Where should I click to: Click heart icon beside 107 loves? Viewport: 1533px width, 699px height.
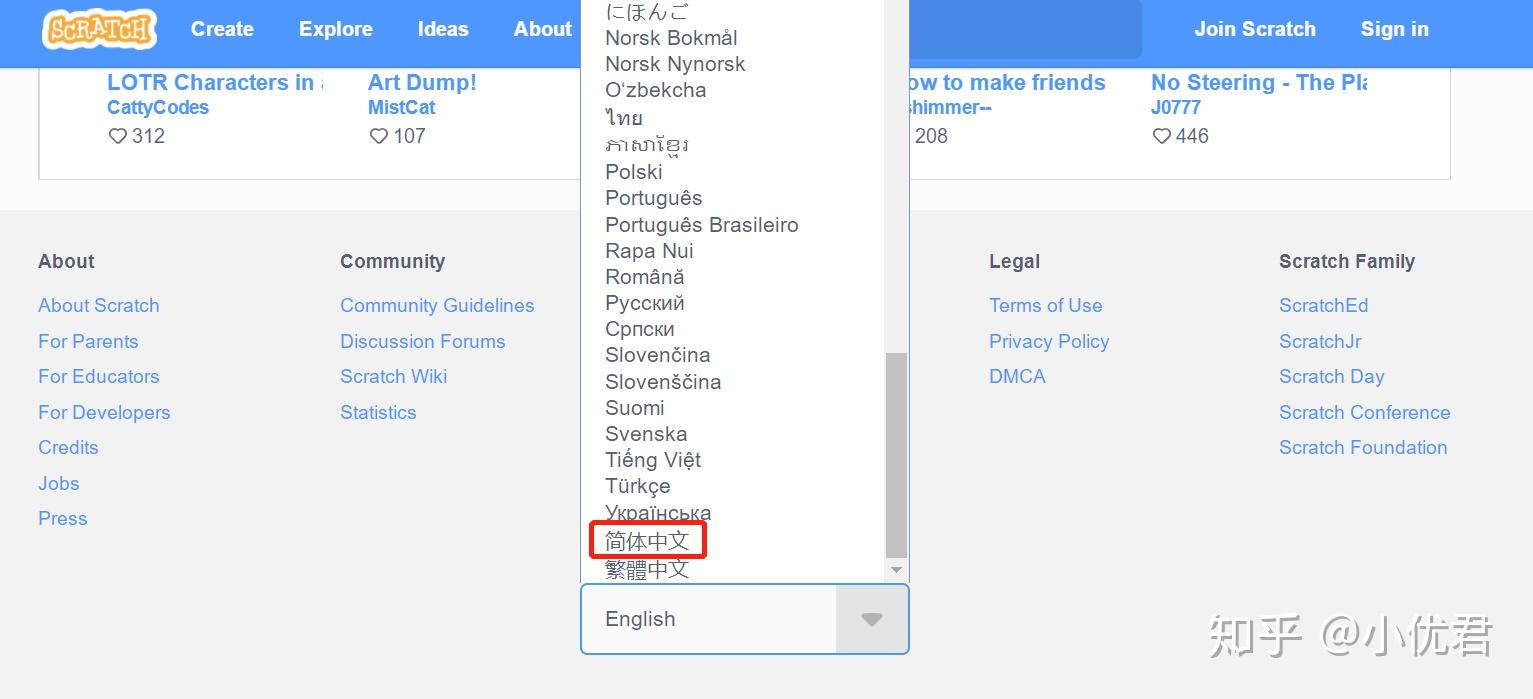[379, 136]
